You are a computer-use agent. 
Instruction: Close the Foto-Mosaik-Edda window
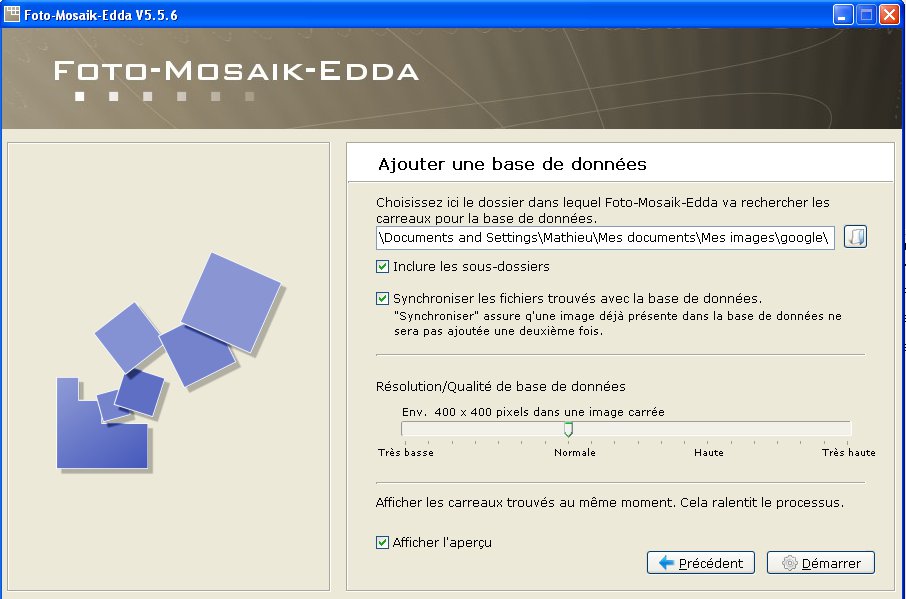pos(889,14)
